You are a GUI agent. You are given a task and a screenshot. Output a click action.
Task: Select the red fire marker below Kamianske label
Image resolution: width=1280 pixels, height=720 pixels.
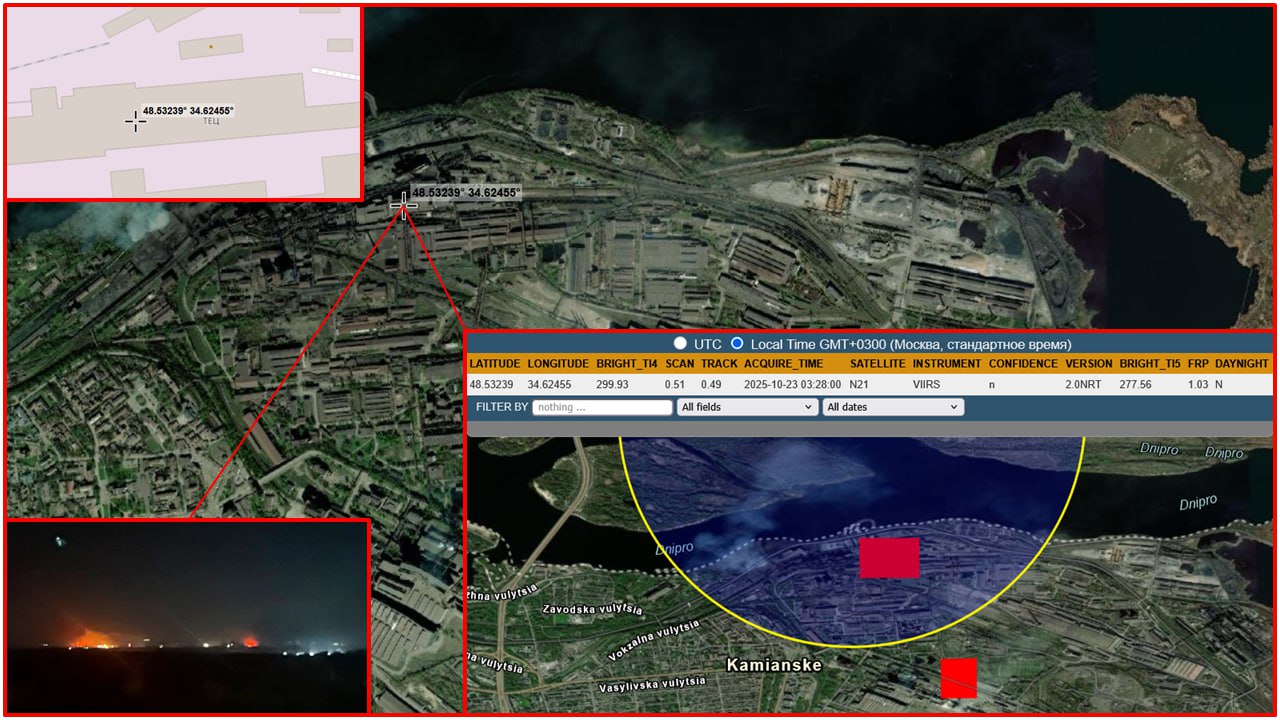coord(958,678)
